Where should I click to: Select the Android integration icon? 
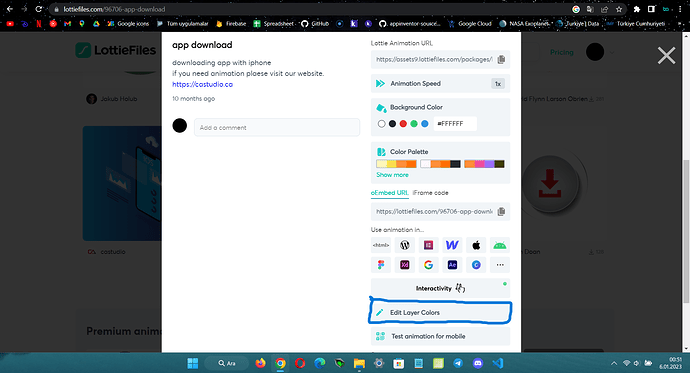coord(500,245)
